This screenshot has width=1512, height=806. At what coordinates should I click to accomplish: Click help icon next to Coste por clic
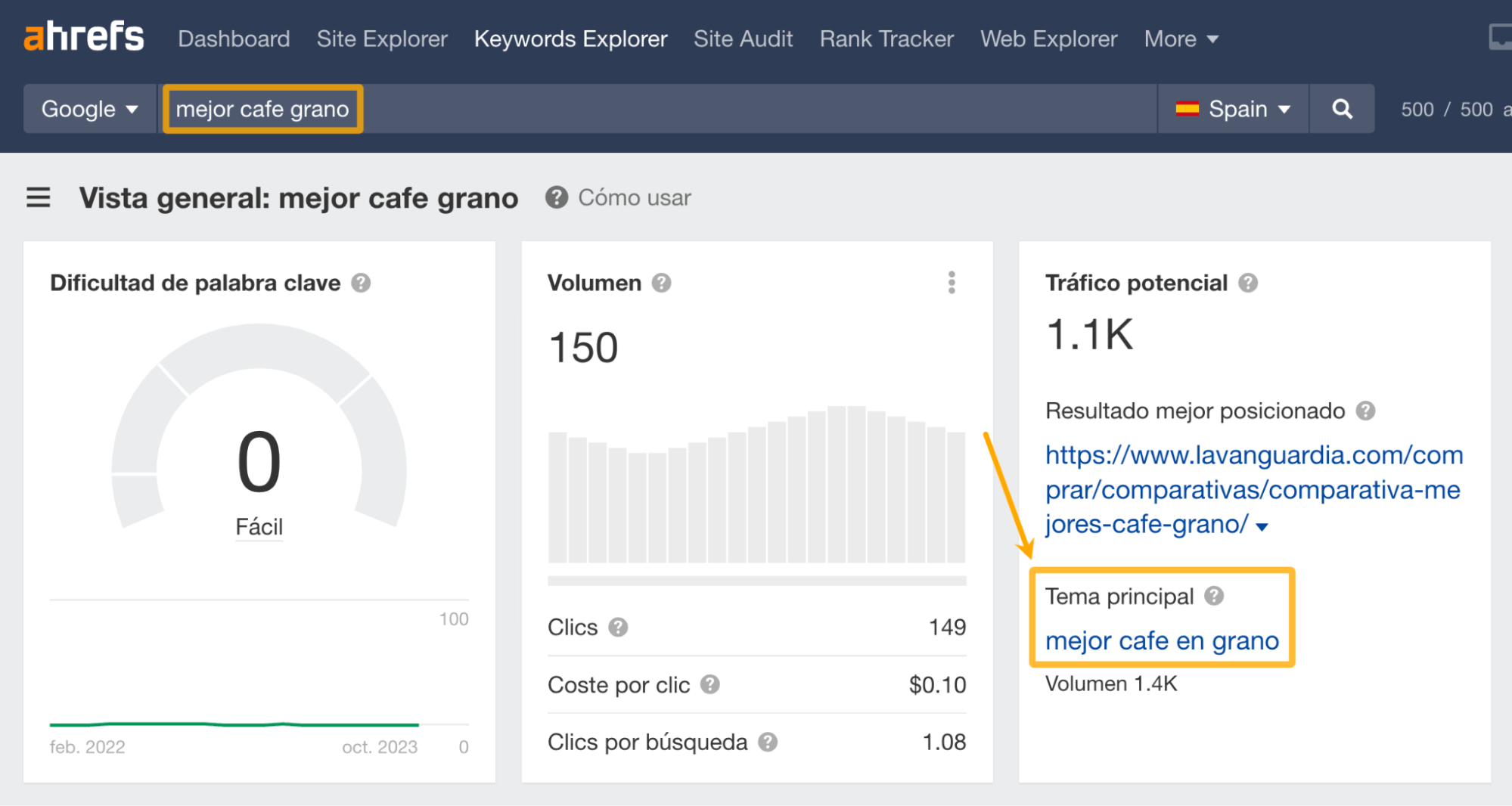[709, 685]
